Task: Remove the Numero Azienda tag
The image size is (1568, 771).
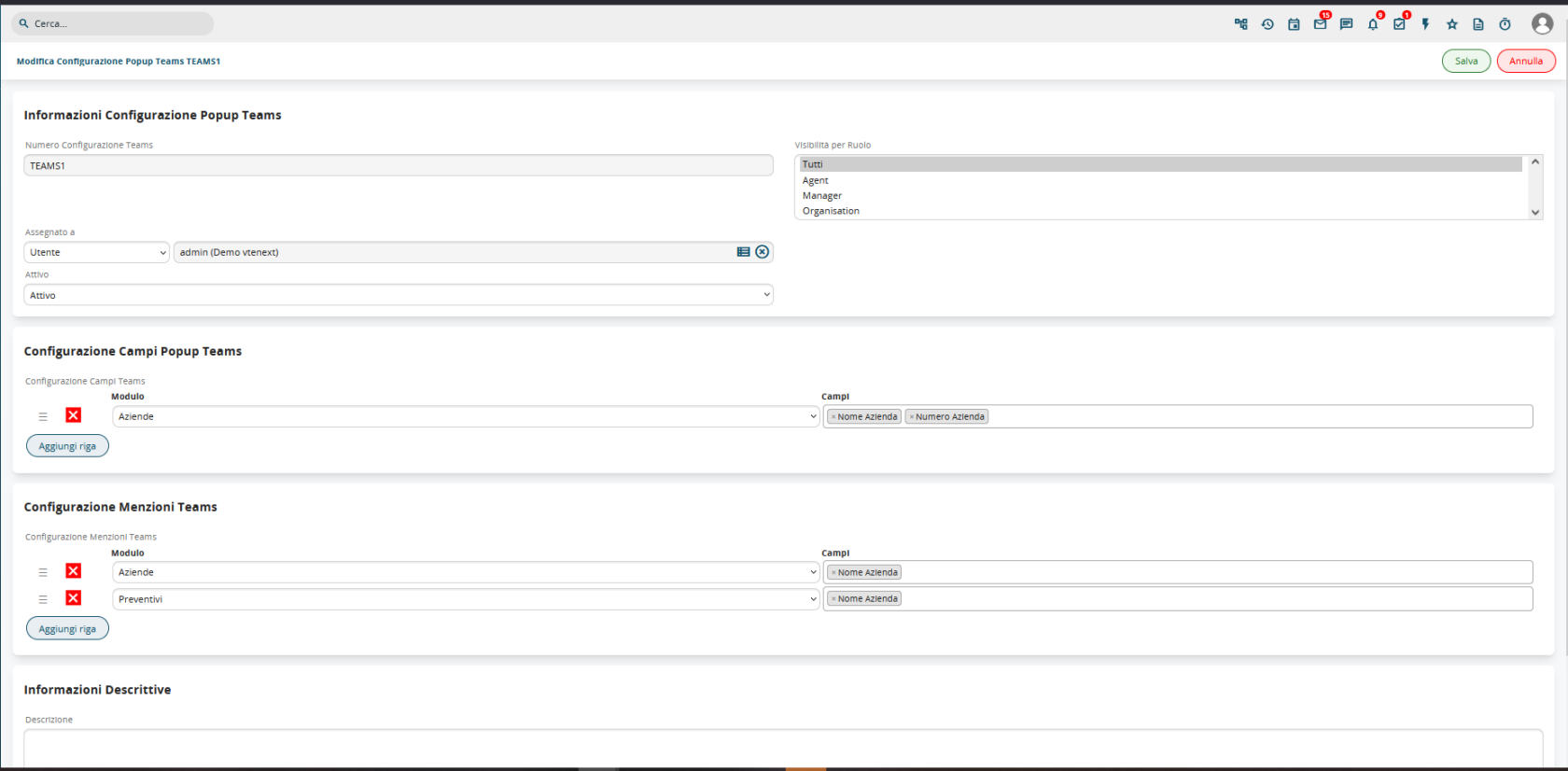Action: point(912,417)
